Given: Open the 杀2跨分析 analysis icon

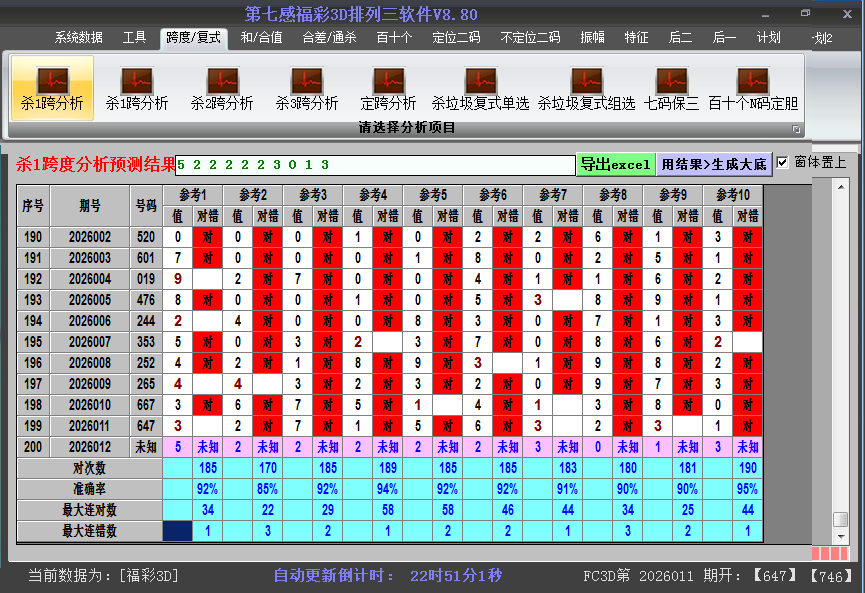Looking at the screenshot, I should (222, 80).
